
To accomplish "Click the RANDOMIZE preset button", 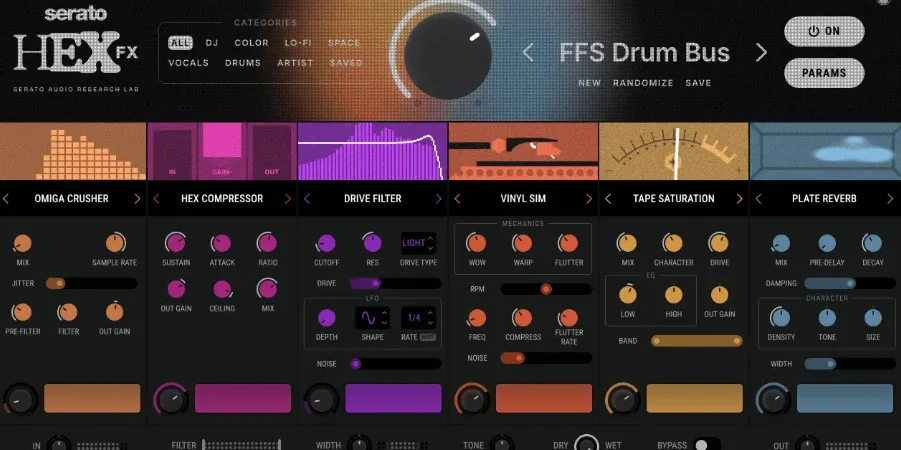I will pos(643,83).
